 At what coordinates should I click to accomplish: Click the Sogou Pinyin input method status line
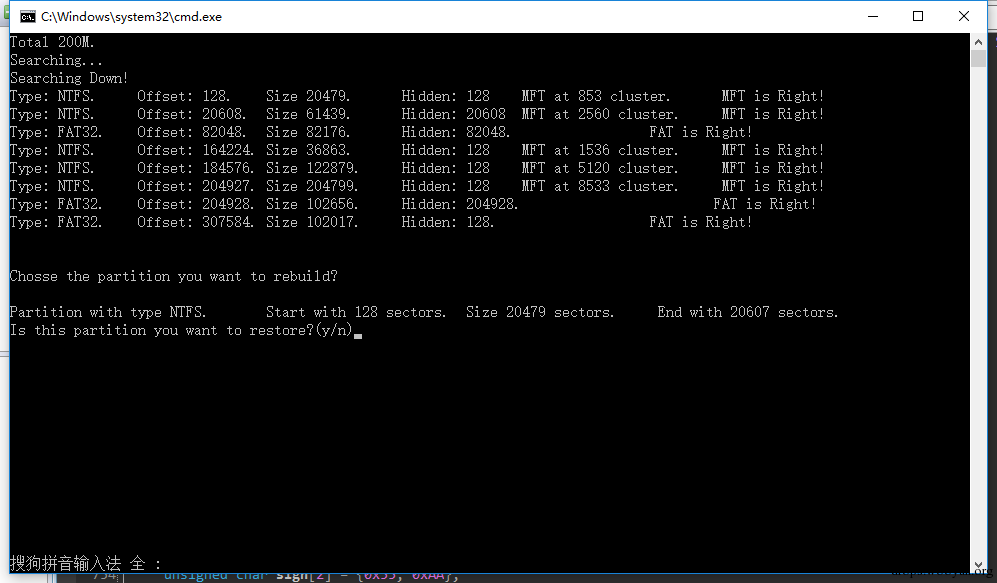click(x=86, y=563)
